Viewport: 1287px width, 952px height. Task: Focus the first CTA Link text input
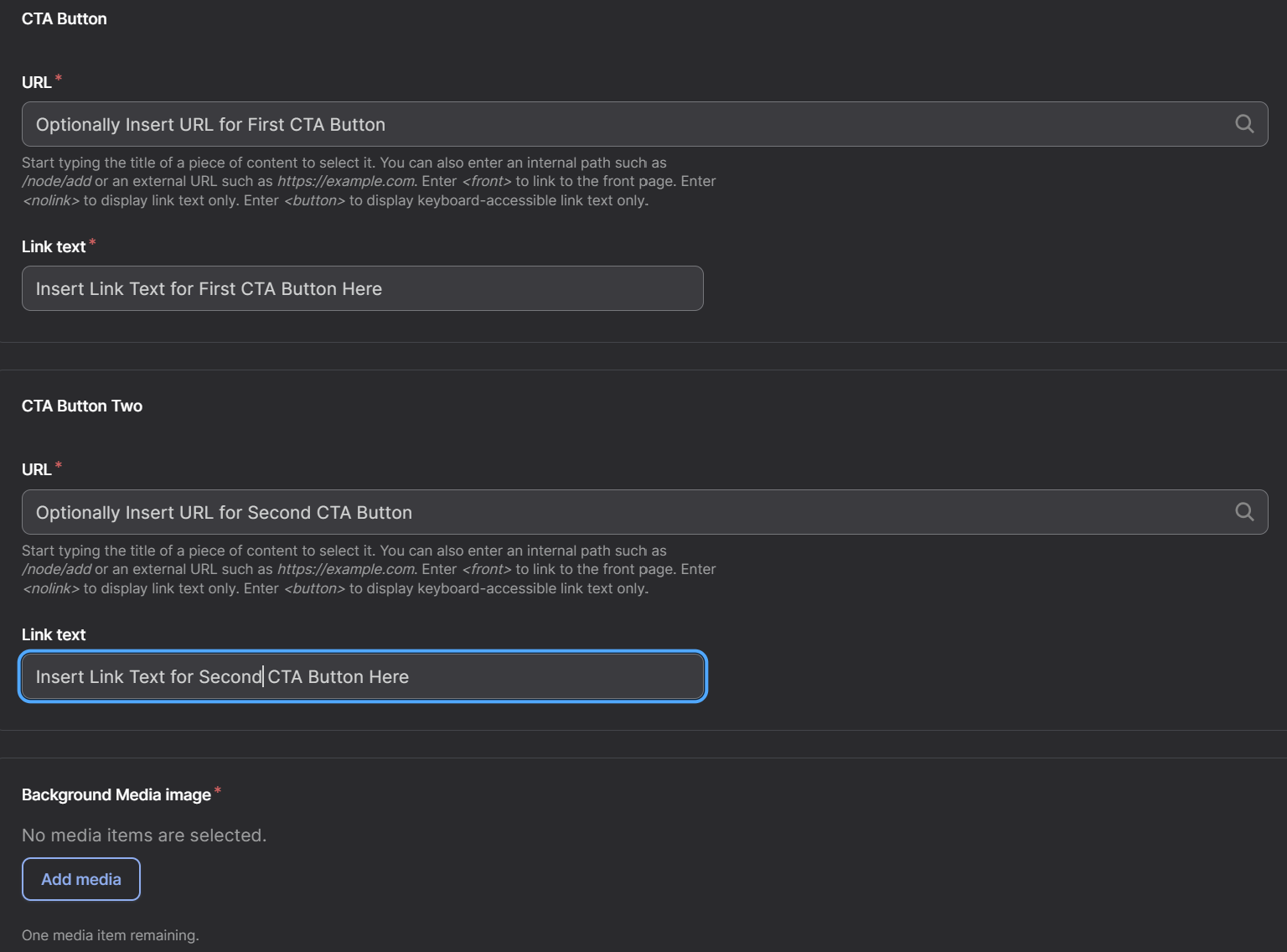point(362,288)
